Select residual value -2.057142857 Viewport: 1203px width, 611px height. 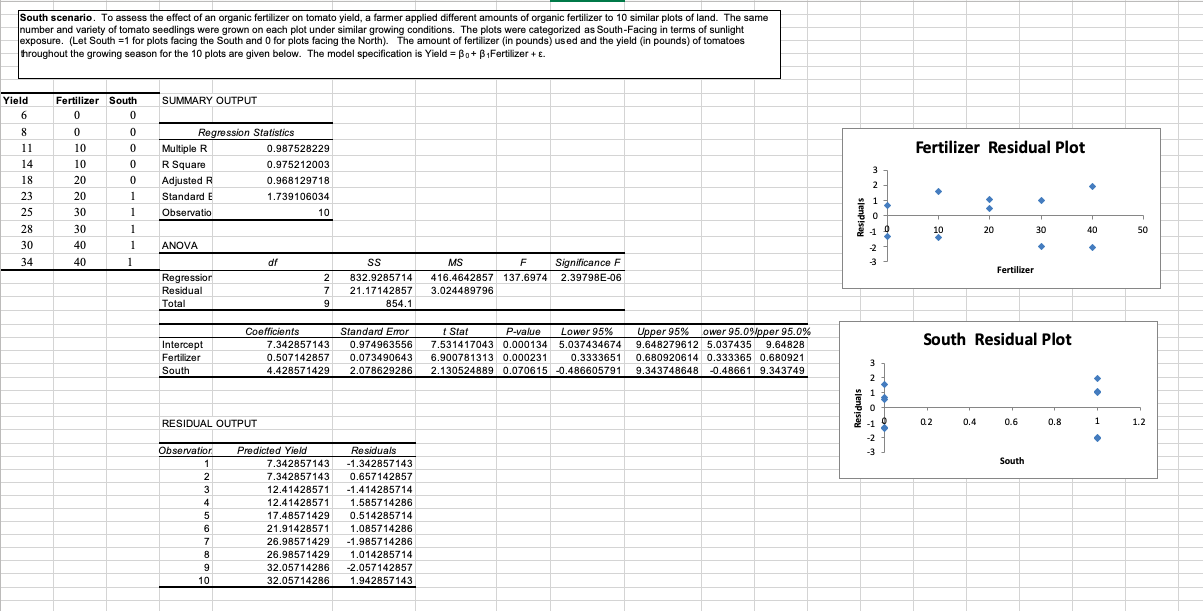pos(379,567)
